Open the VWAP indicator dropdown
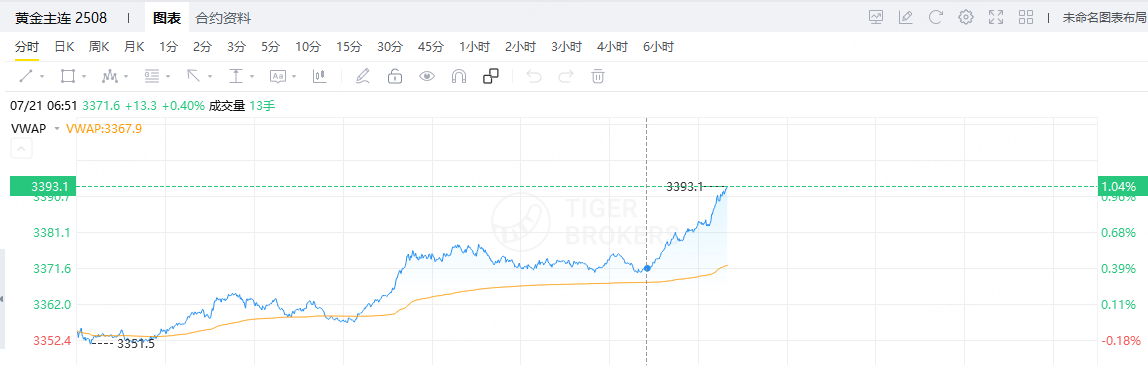 [x=56, y=129]
